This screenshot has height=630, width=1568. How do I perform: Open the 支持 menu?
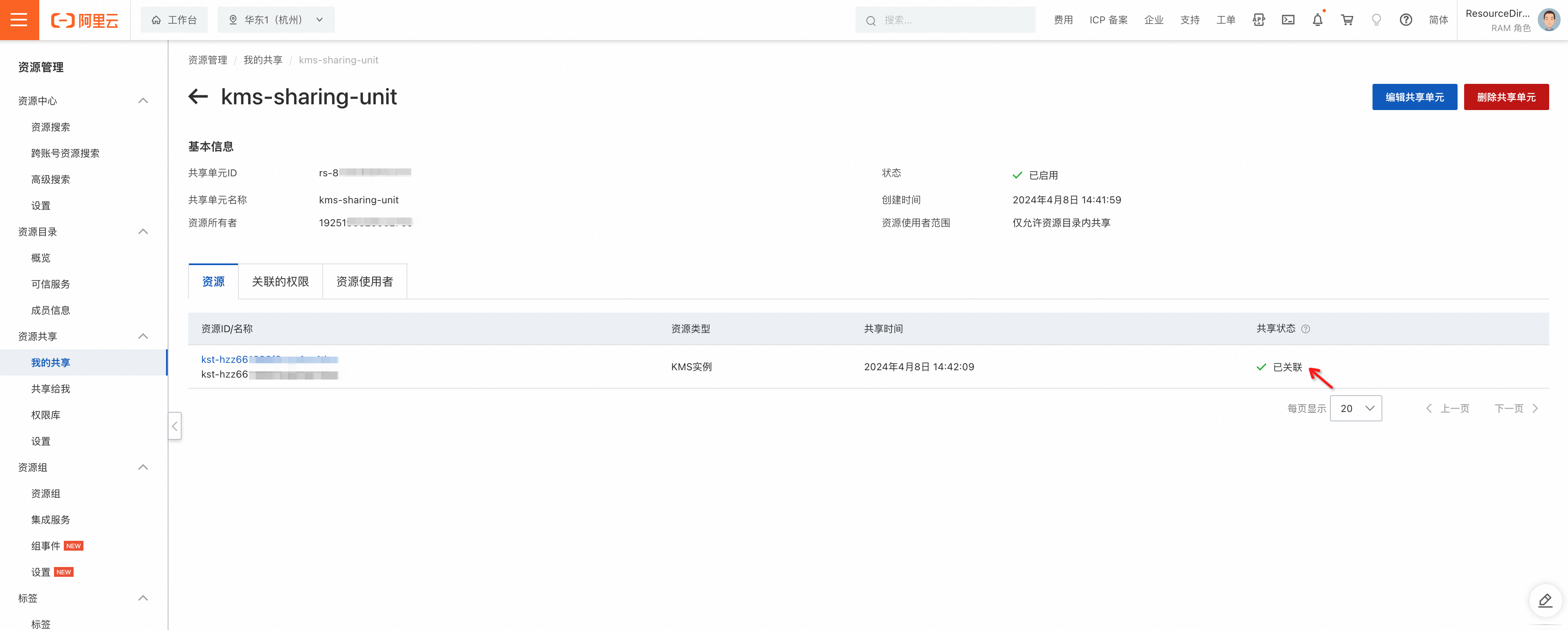point(1189,20)
